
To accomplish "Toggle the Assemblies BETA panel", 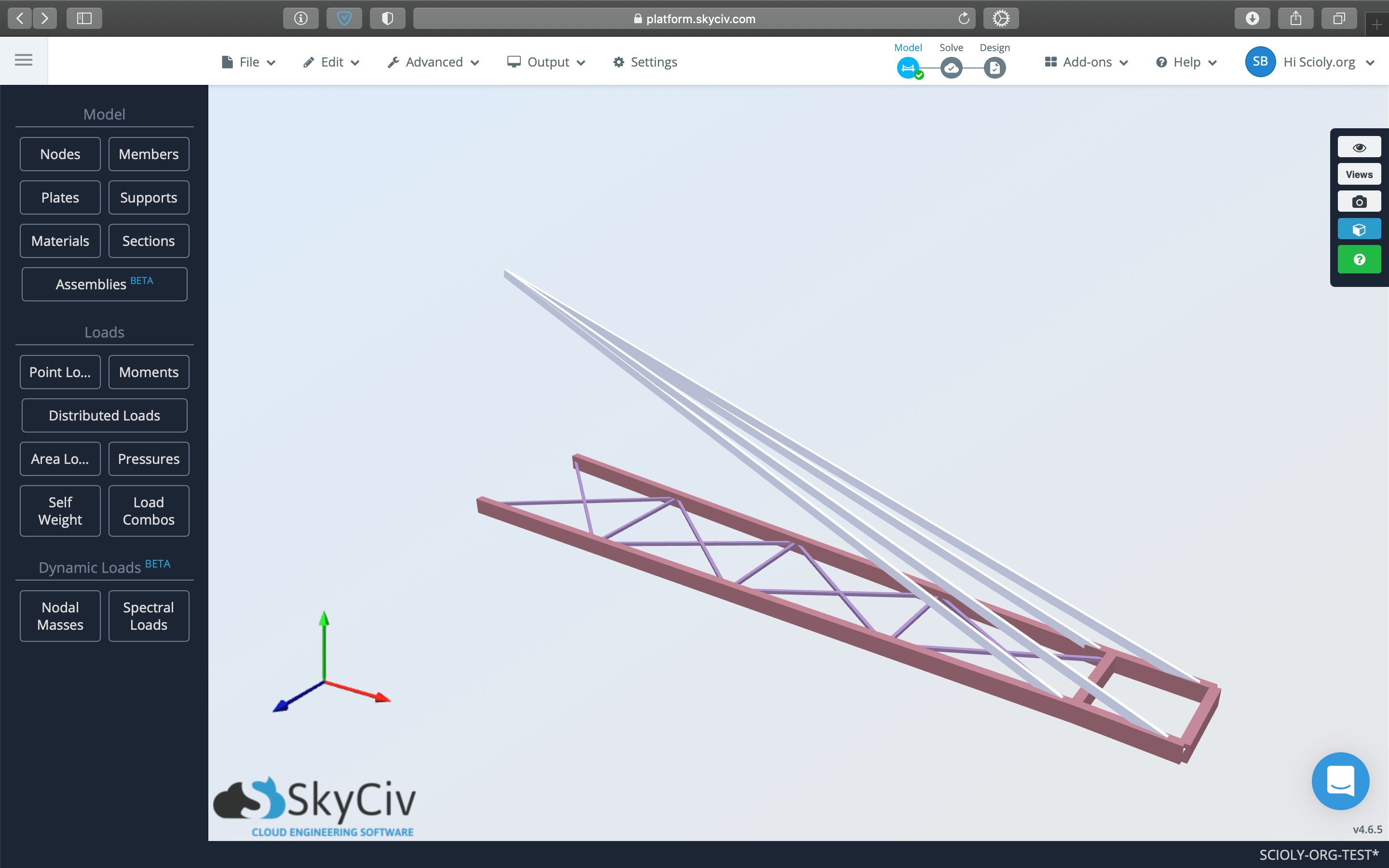I will (104, 284).
